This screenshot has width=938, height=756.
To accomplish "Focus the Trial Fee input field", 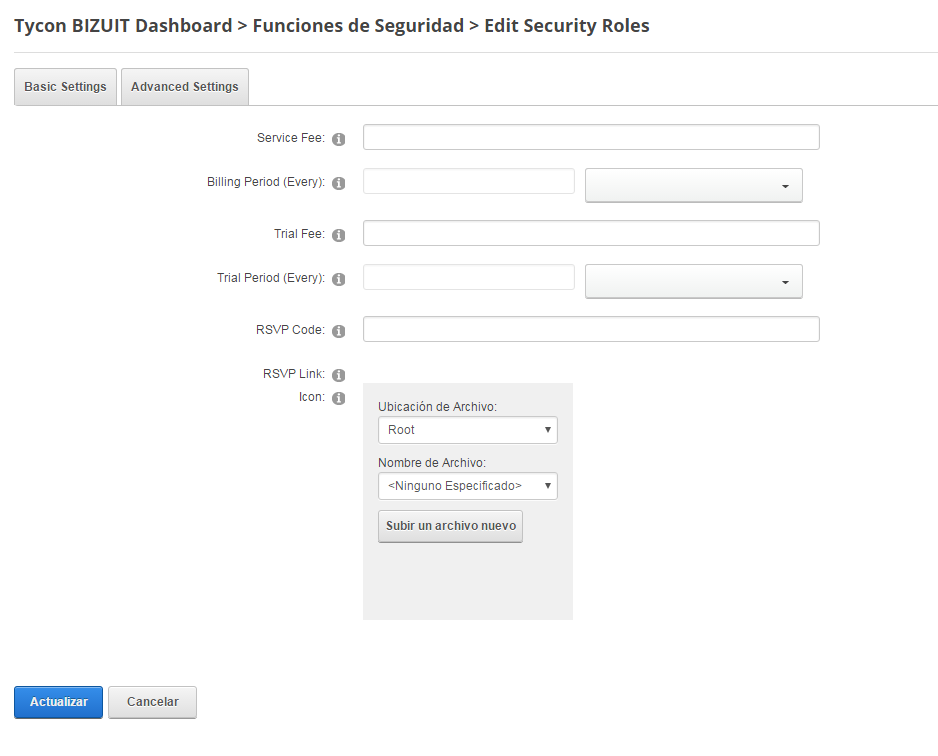I will (591, 233).
